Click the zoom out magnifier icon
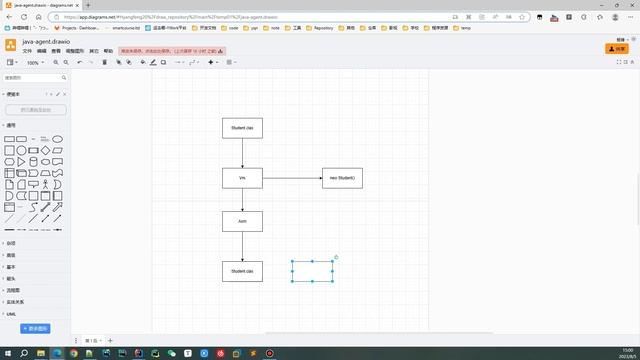Viewport: 640px width, 360px height. pos(66,62)
